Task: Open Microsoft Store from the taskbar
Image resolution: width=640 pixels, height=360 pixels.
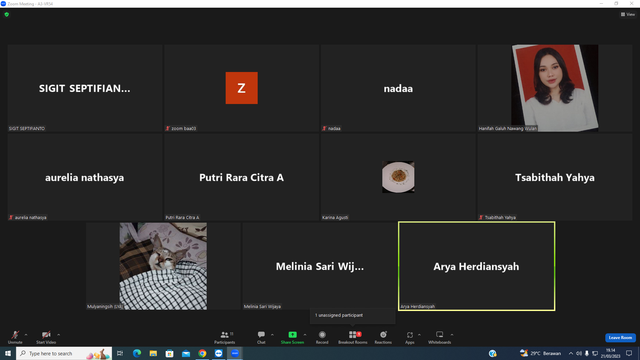Action: click(x=169, y=353)
